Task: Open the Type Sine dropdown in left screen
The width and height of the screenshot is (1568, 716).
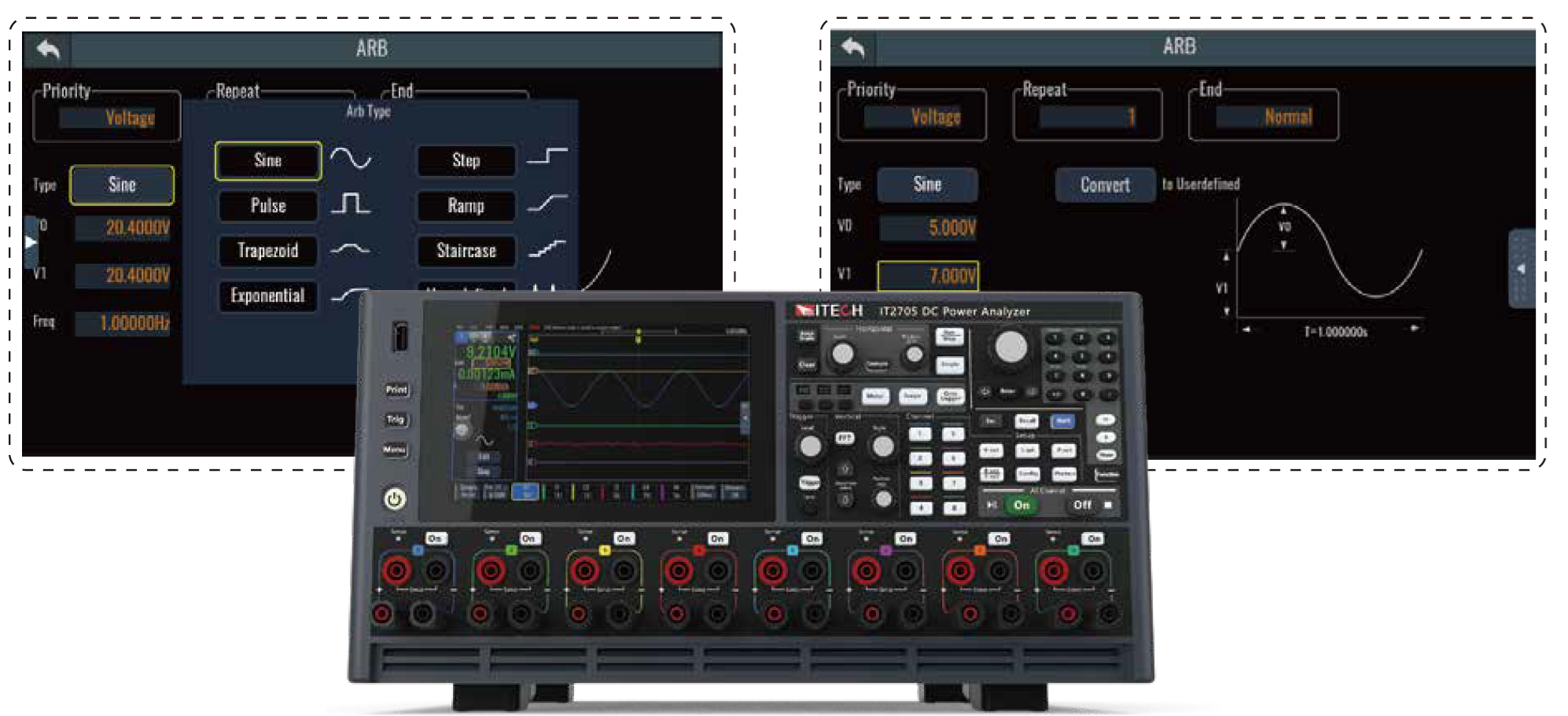Action: click(122, 185)
